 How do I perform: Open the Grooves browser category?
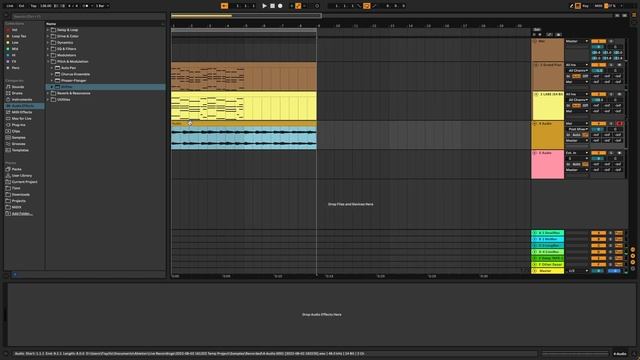pos(18,144)
